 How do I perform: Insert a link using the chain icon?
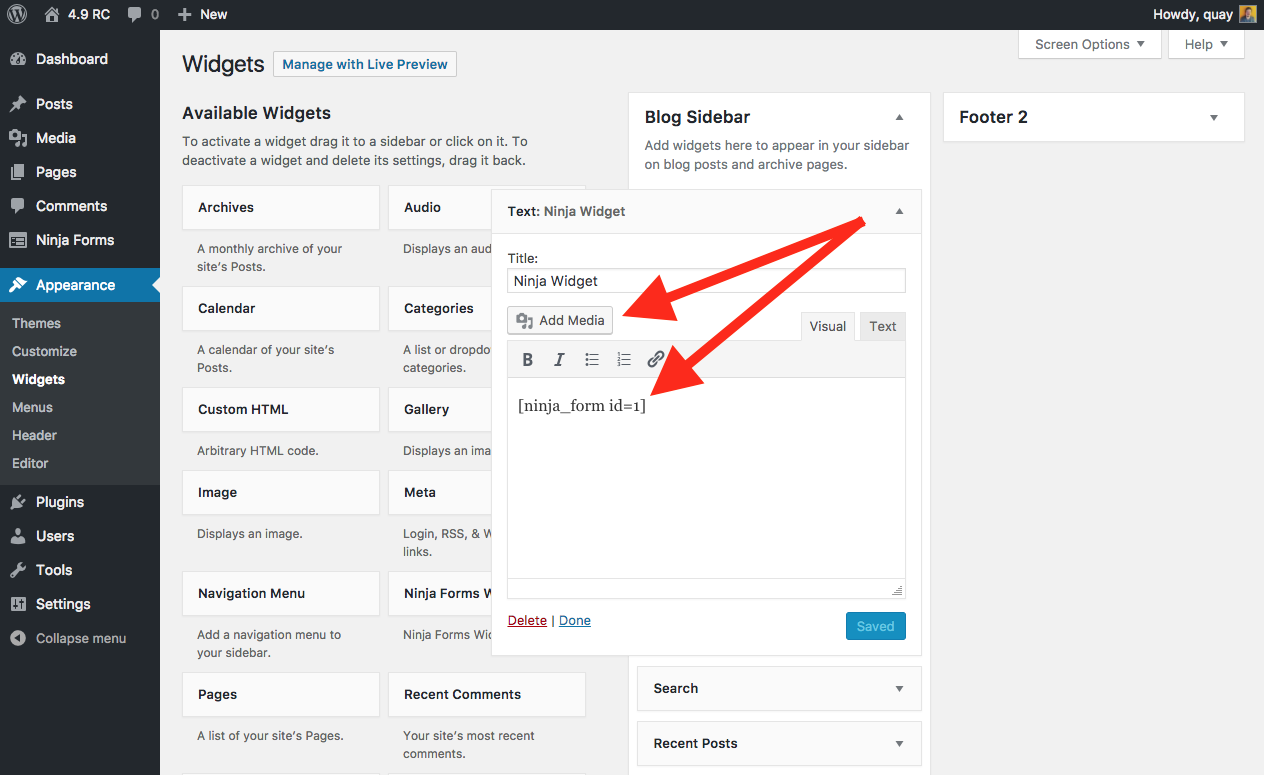[655, 358]
